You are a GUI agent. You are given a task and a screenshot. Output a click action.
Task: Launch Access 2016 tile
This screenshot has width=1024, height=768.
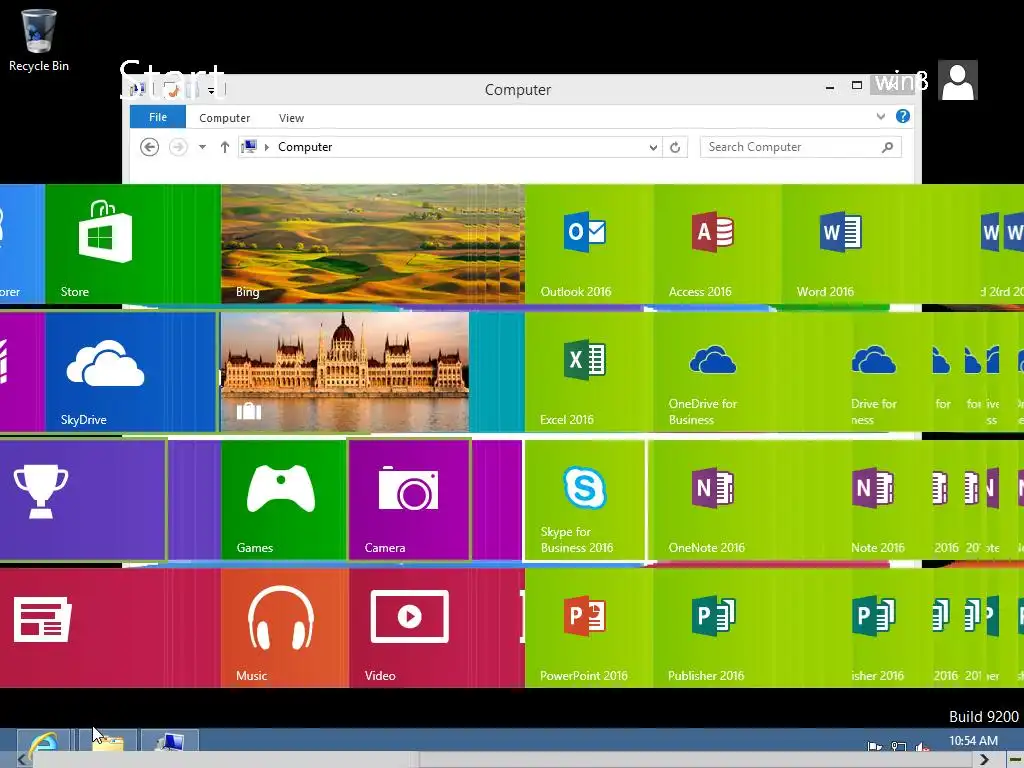click(717, 244)
